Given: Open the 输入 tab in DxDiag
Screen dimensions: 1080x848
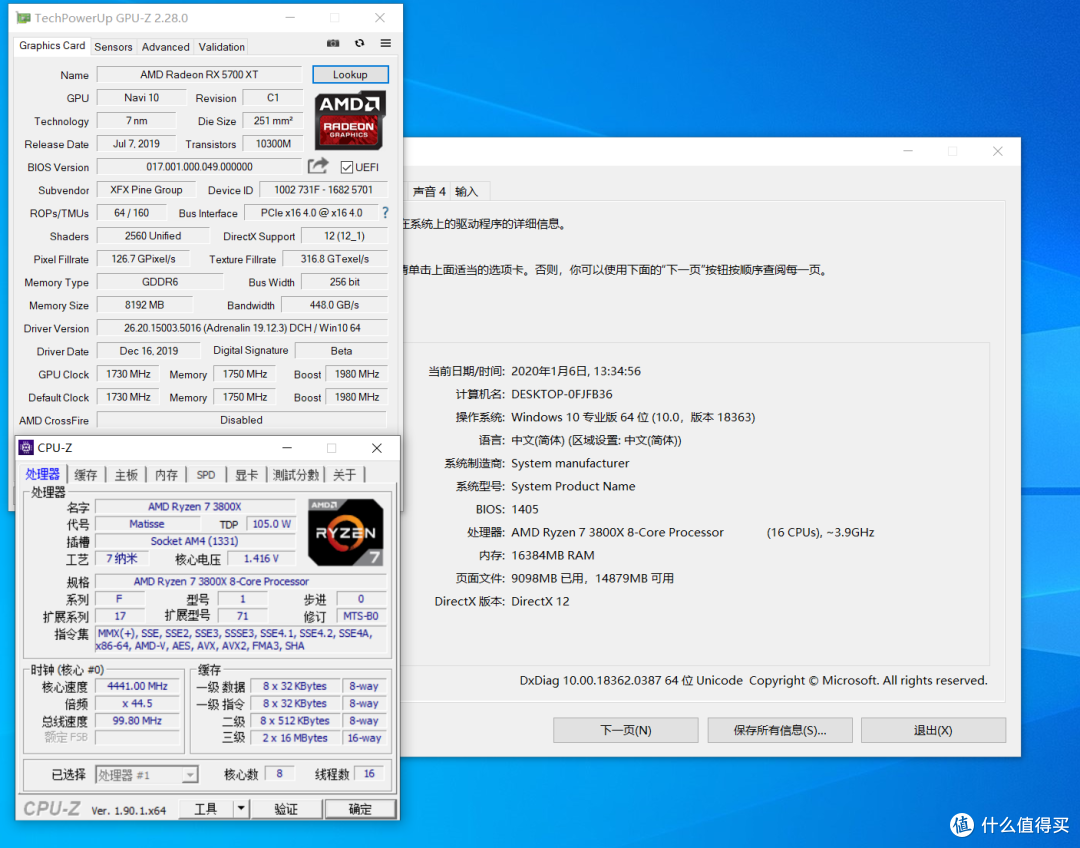Looking at the screenshot, I should [467, 192].
